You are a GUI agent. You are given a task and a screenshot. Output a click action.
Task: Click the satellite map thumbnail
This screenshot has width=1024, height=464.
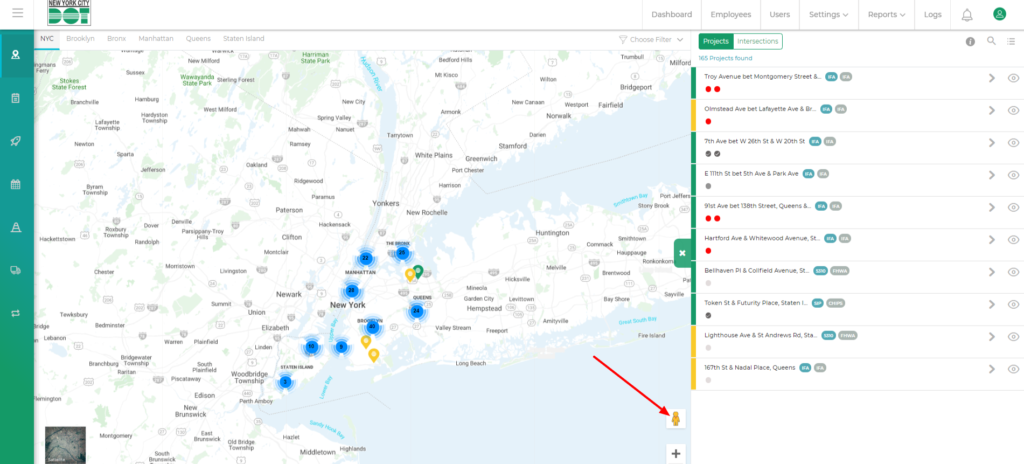(65, 446)
